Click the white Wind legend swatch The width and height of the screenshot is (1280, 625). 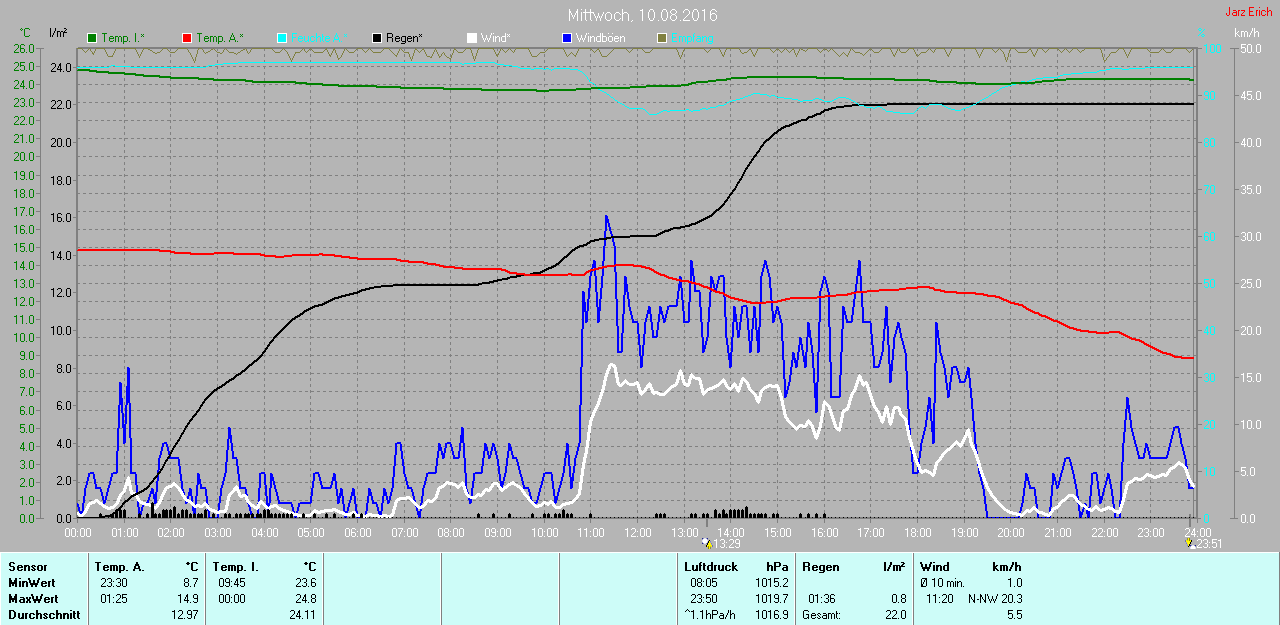[472, 38]
